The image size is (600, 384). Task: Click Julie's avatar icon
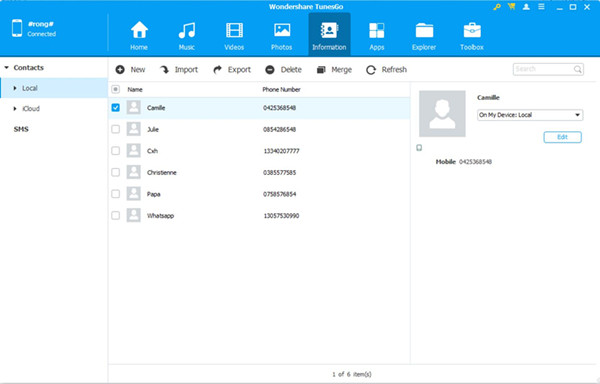[134, 129]
